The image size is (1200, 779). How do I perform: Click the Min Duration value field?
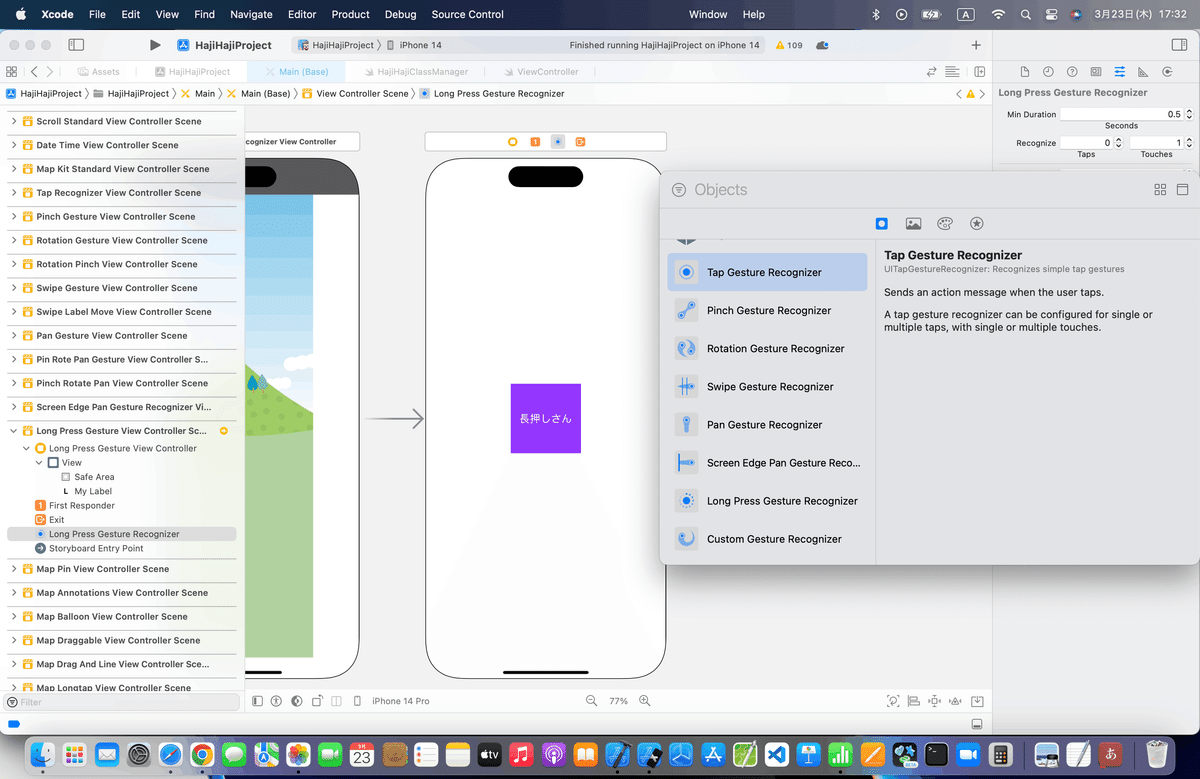click(x=1121, y=114)
